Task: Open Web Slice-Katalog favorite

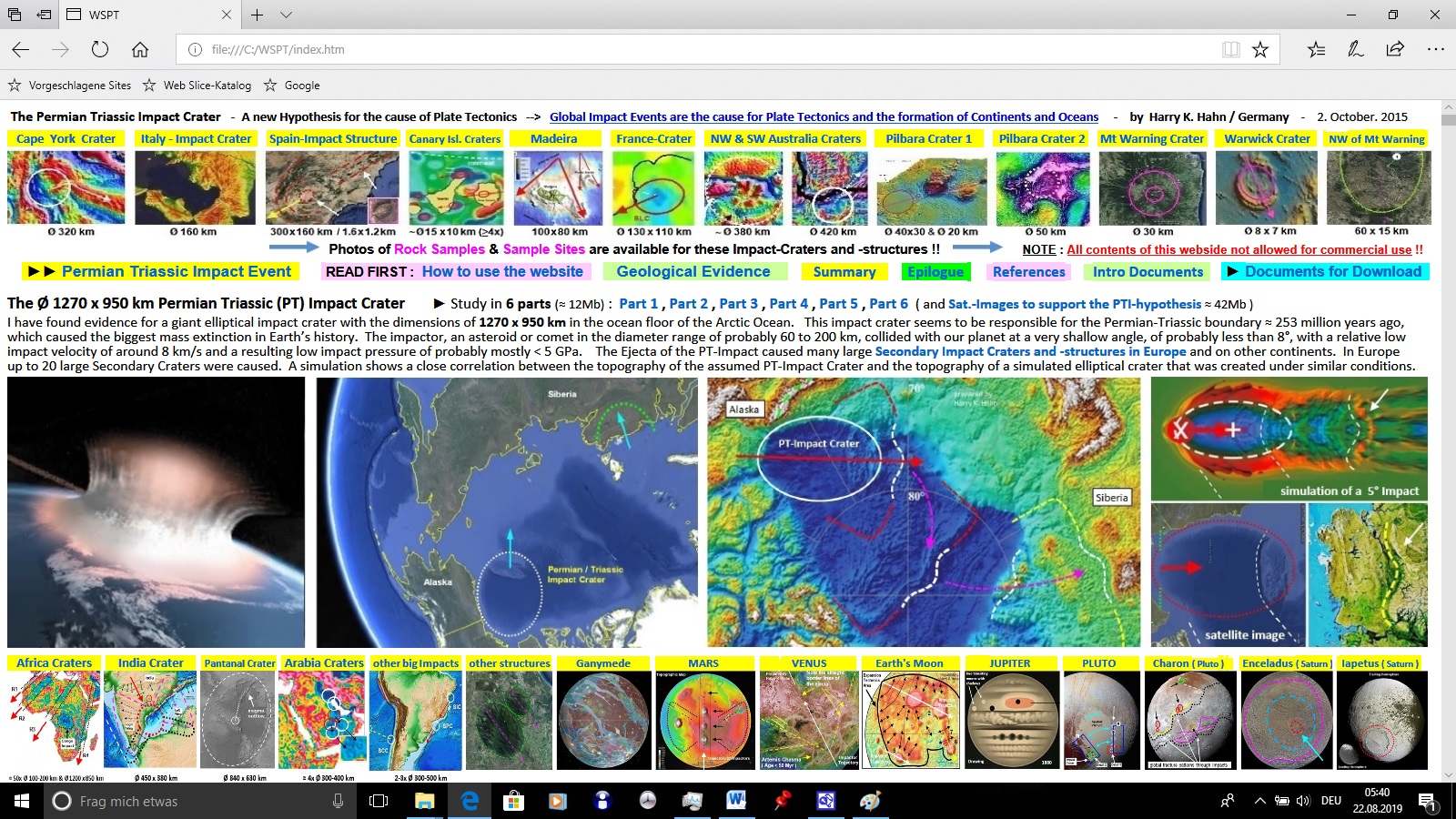Action: 197,86
